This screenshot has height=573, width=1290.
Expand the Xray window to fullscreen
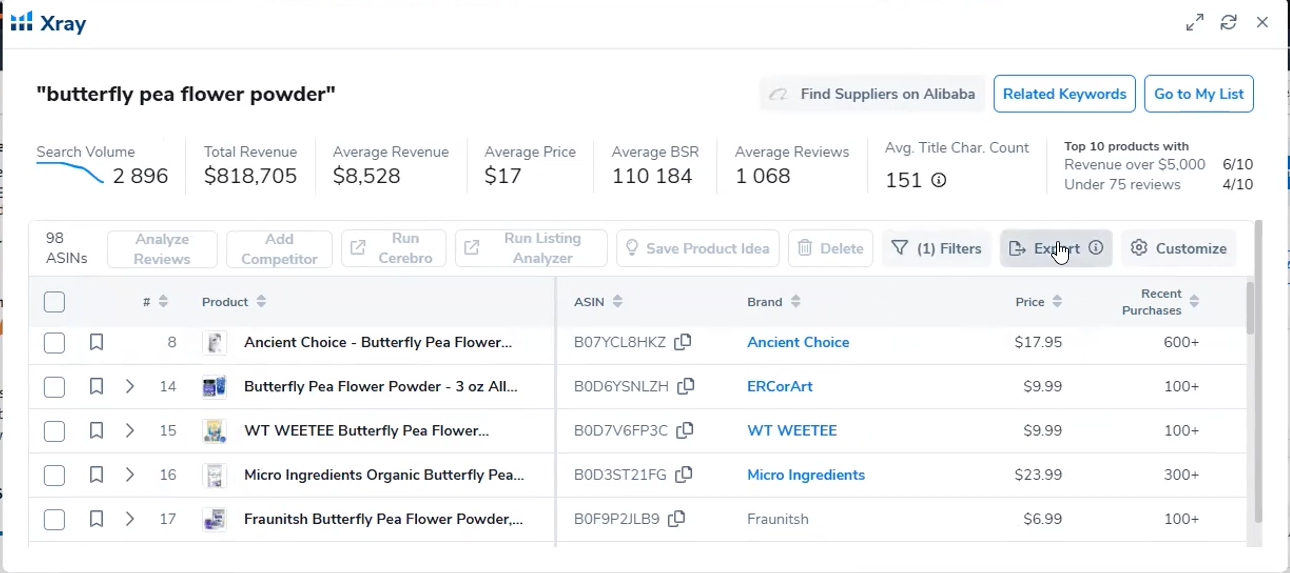1195,22
